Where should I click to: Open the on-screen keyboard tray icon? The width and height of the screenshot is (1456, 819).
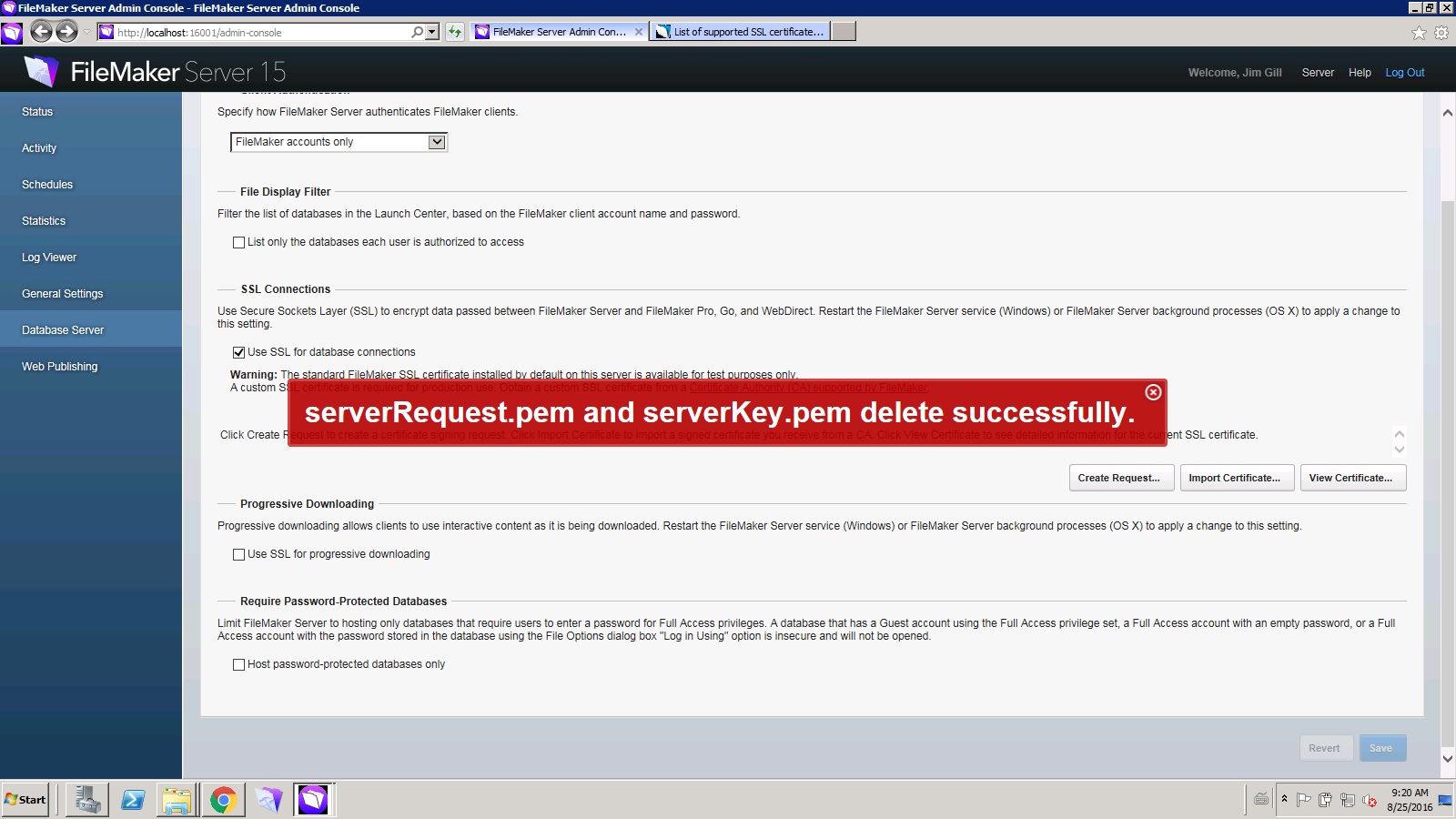click(x=1260, y=799)
